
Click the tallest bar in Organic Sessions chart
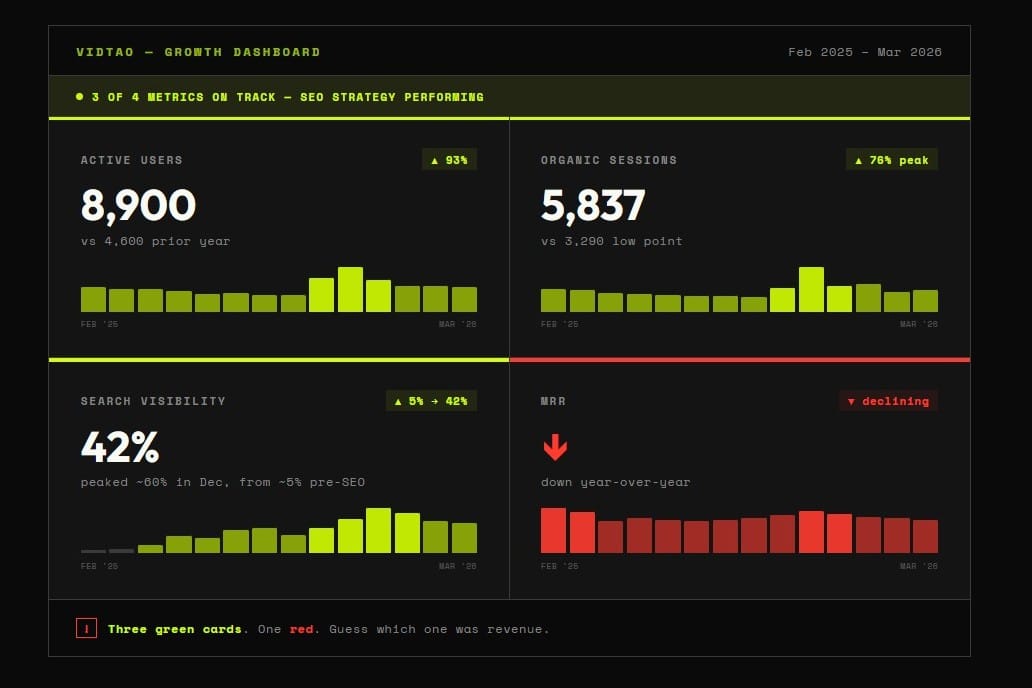(x=811, y=289)
